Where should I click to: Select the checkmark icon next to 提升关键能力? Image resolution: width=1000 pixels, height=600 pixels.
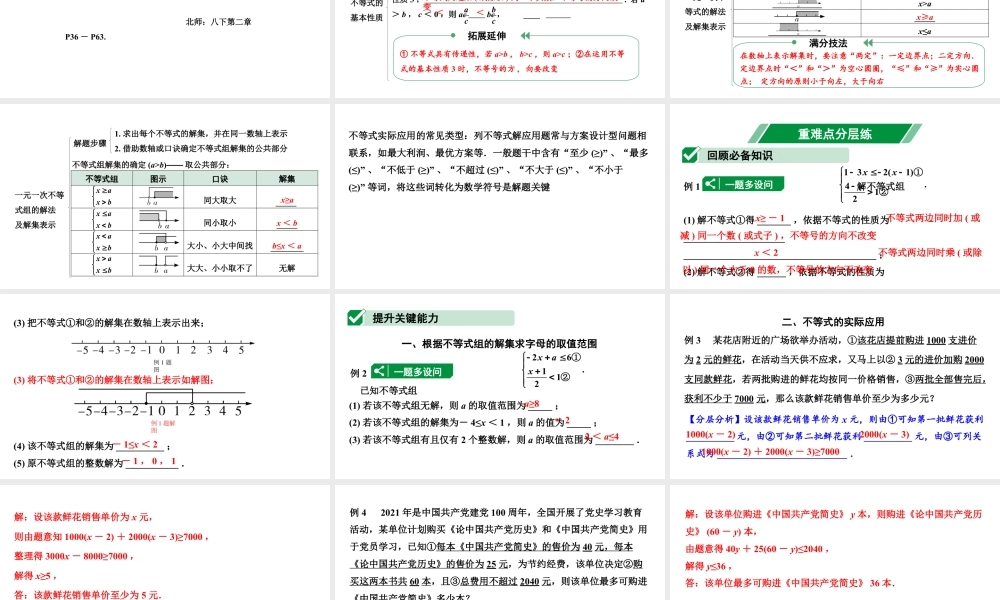coord(355,317)
